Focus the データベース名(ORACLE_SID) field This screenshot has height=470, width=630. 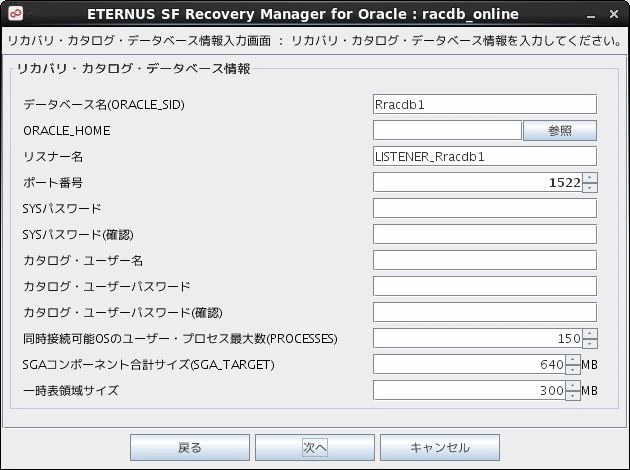coord(485,104)
